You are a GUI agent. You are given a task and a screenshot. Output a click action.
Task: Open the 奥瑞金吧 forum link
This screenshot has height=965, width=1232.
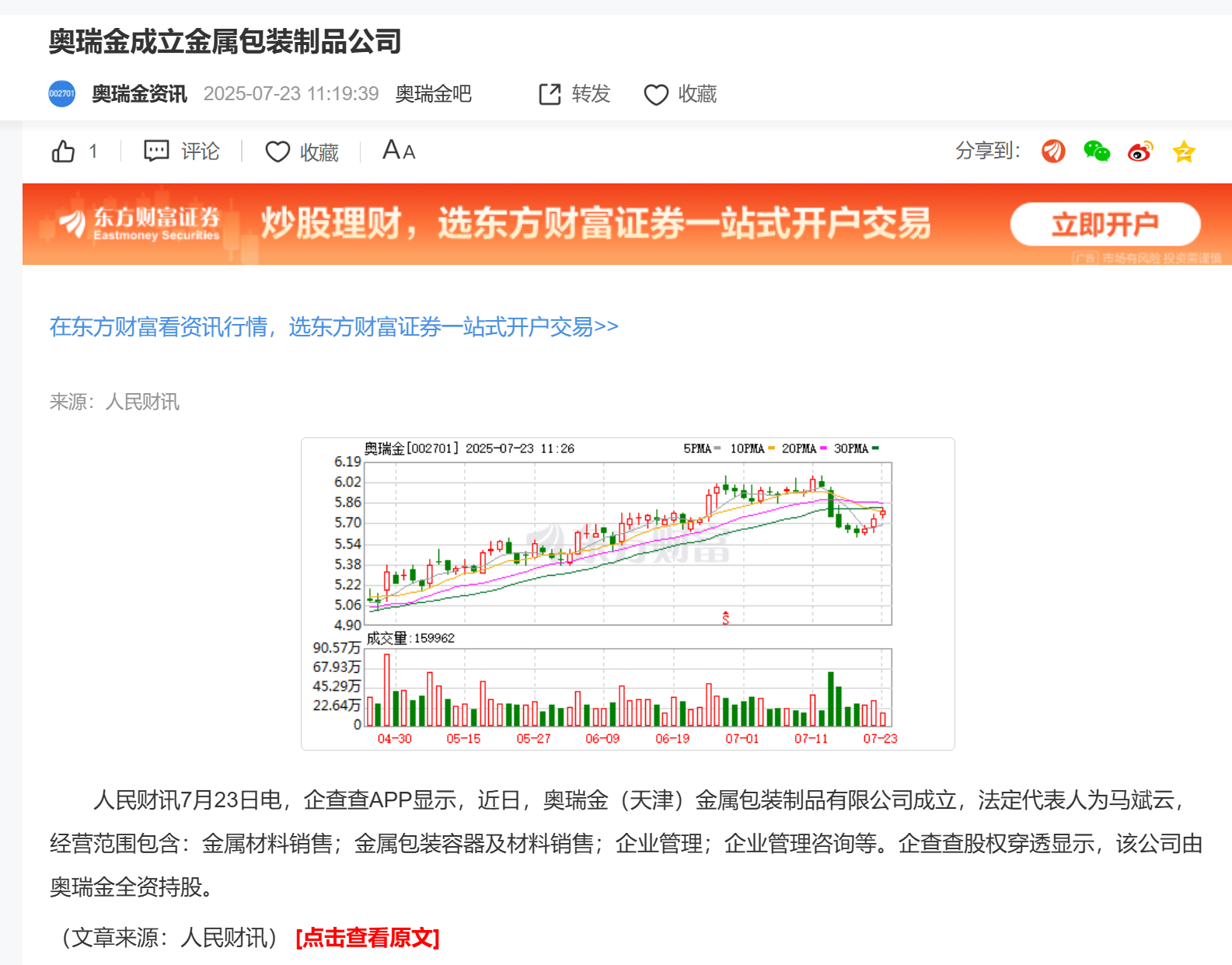[434, 94]
